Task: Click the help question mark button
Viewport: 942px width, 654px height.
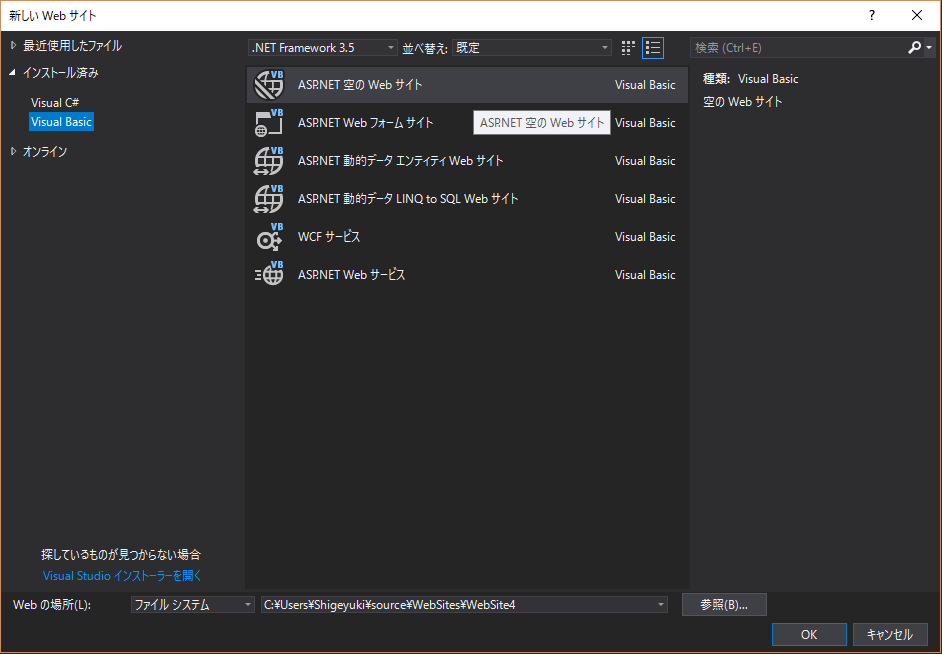Action: tap(871, 15)
